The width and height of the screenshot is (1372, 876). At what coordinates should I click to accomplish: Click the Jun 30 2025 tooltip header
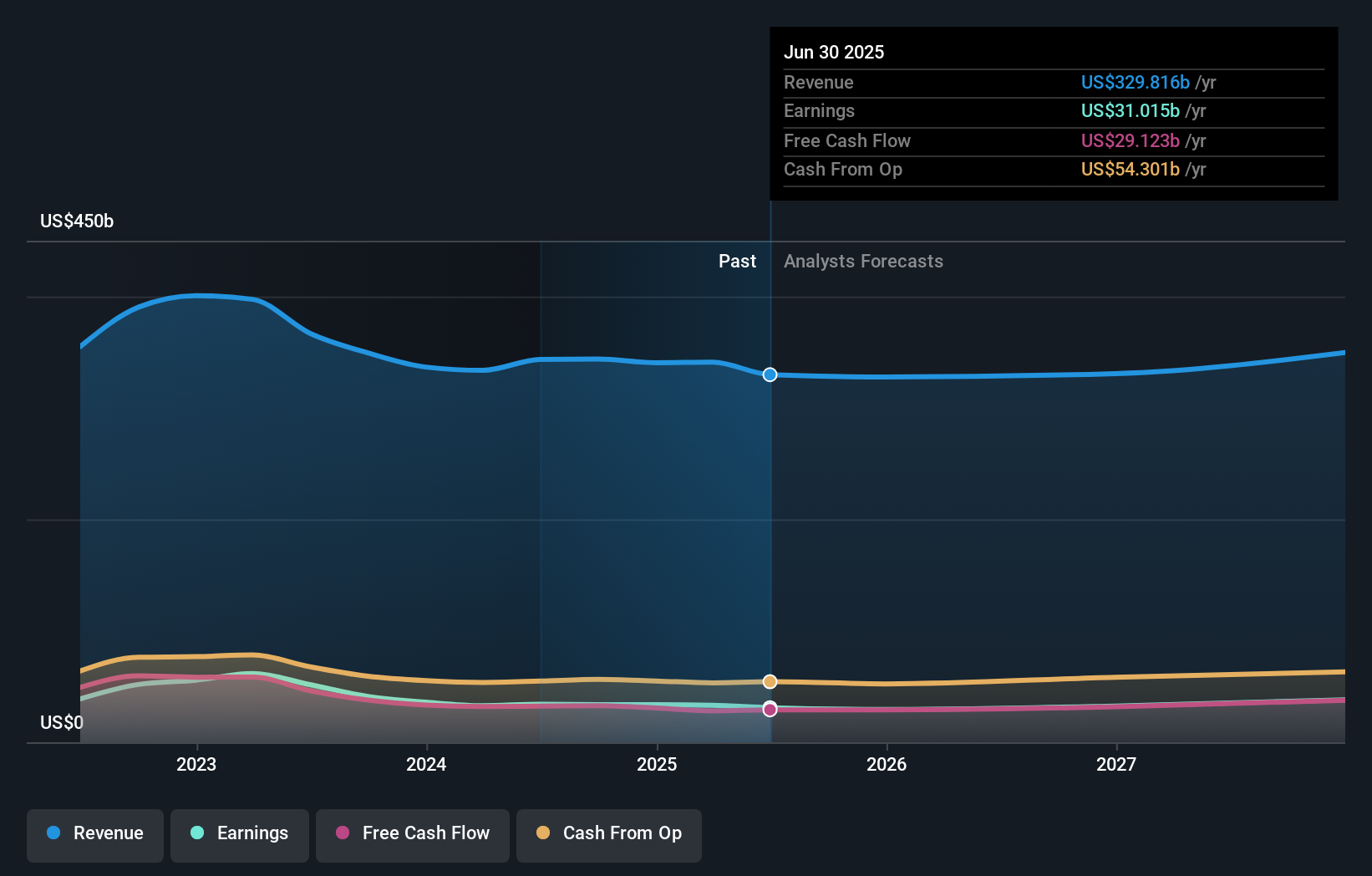(834, 52)
